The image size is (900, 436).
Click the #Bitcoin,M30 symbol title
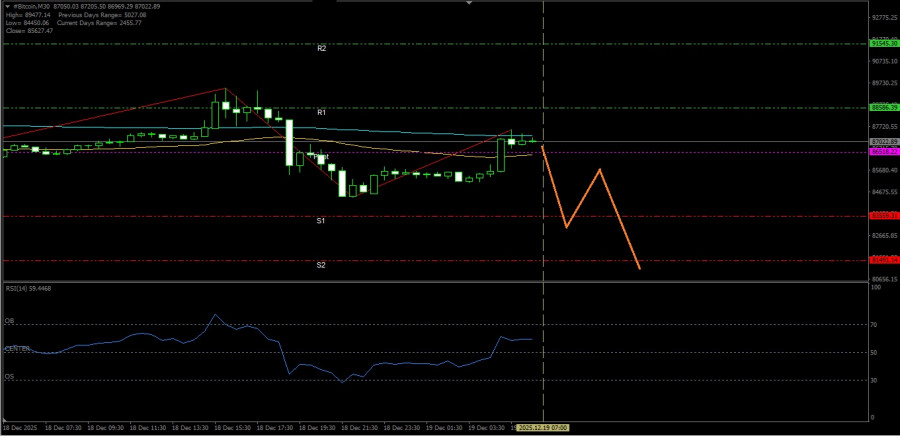(x=30, y=6)
